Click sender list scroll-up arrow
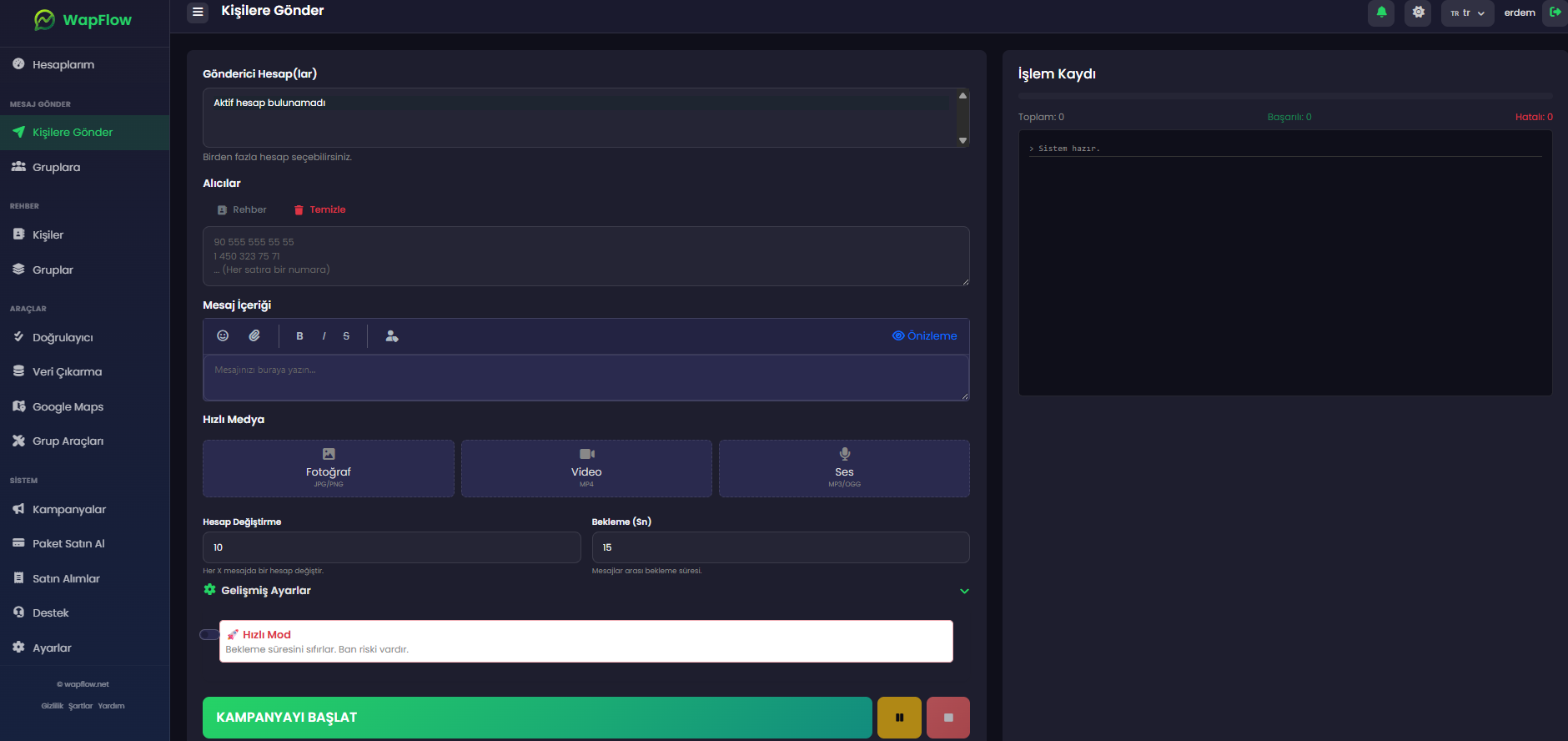Screen dimensions: 1568x741 point(962,95)
